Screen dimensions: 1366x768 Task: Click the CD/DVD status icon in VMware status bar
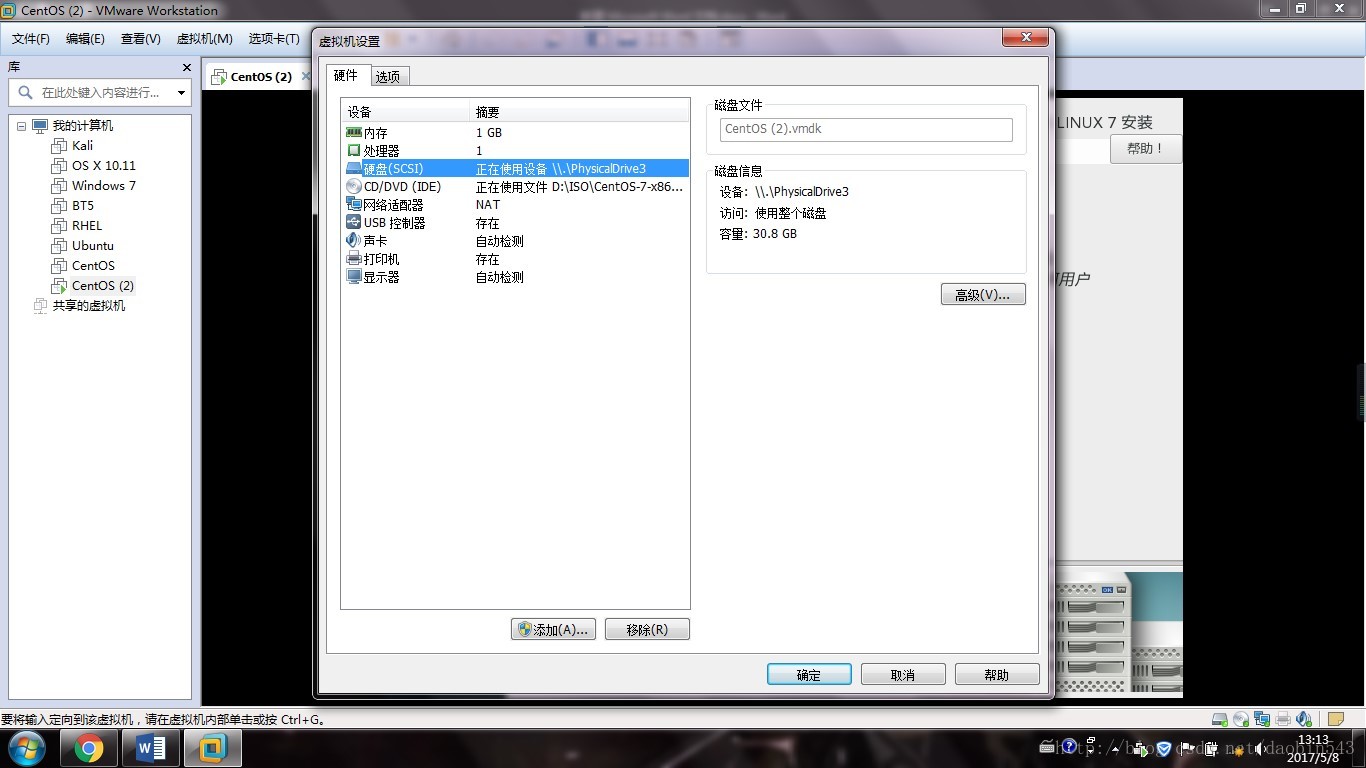1241,719
